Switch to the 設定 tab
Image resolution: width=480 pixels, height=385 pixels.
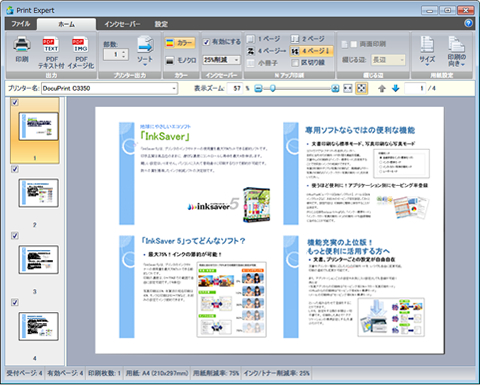click(161, 24)
